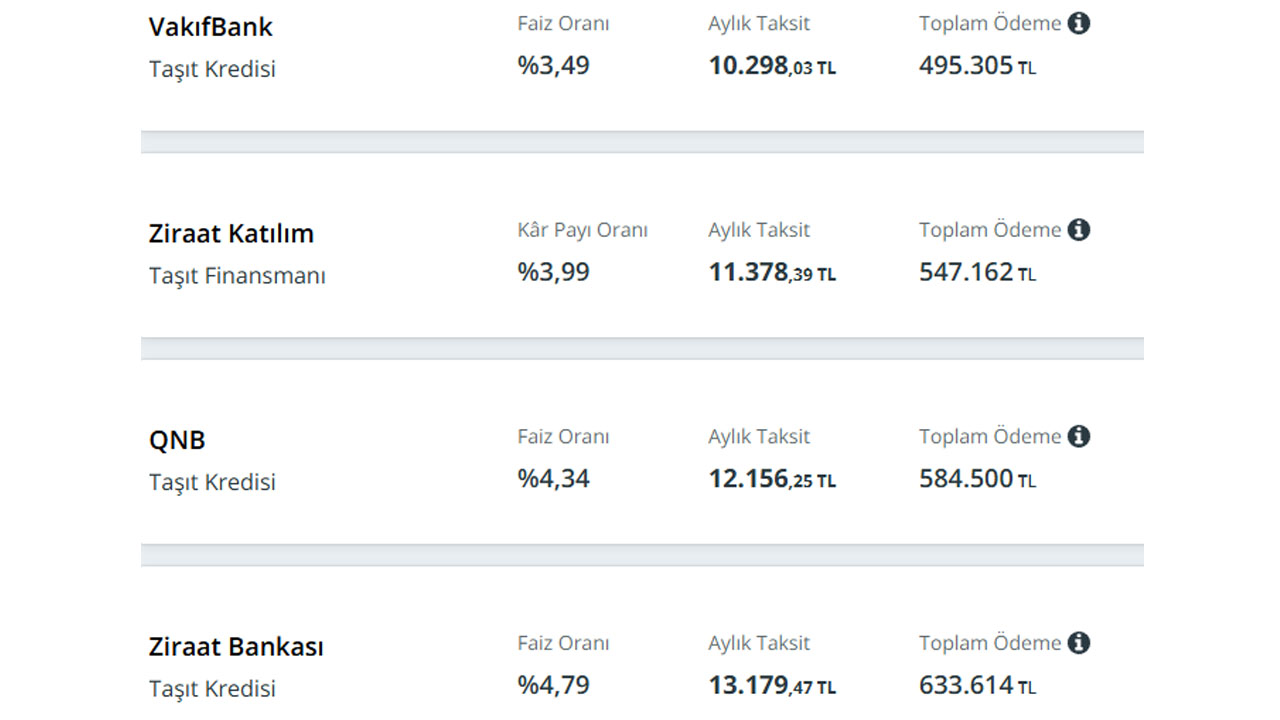Viewport: 1280px width, 720px height.
Task: Click the 633.614 TL total payment amount
Action: (977, 686)
